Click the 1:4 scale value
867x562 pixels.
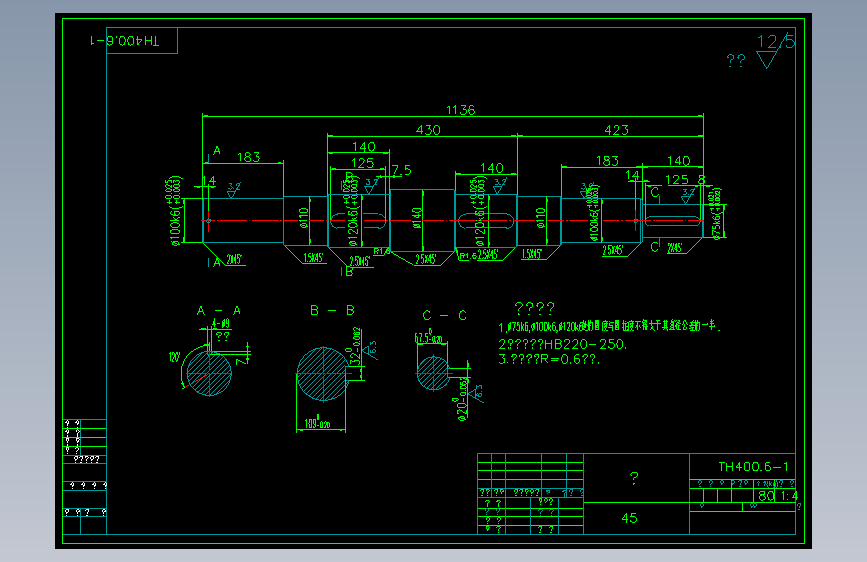[x=790, y=496]
